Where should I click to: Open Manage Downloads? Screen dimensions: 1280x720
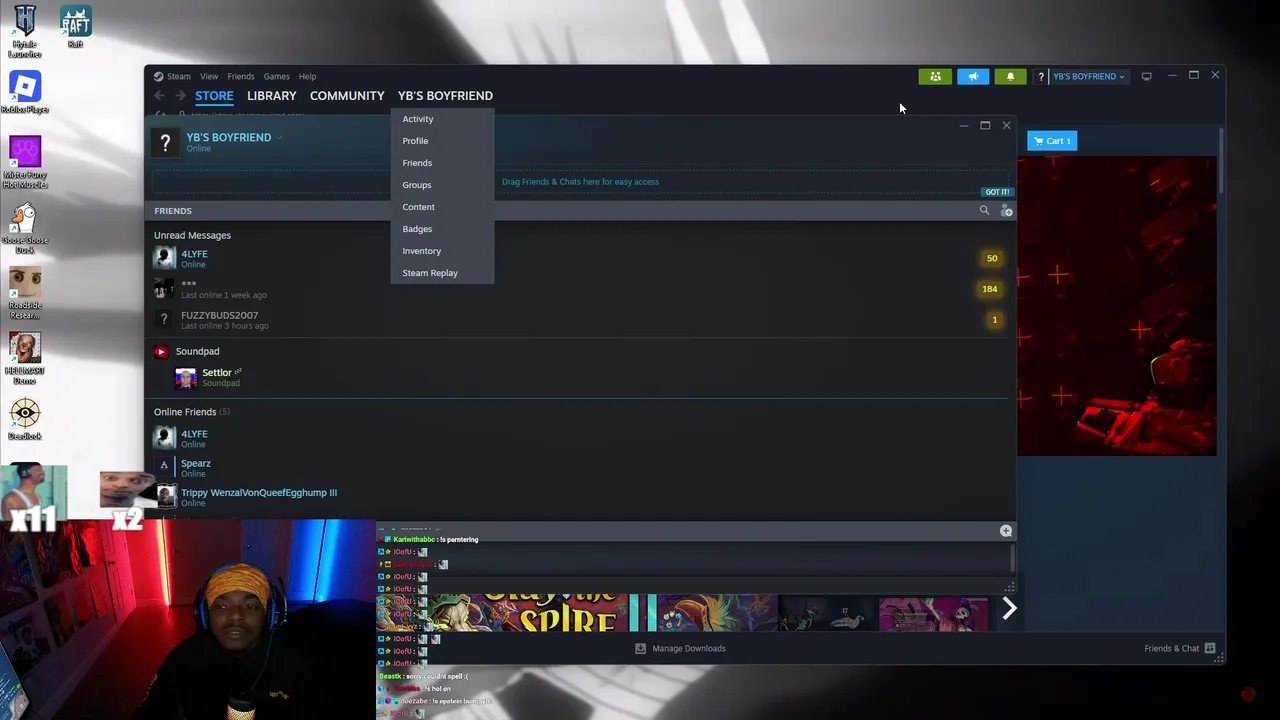[681, 648]
